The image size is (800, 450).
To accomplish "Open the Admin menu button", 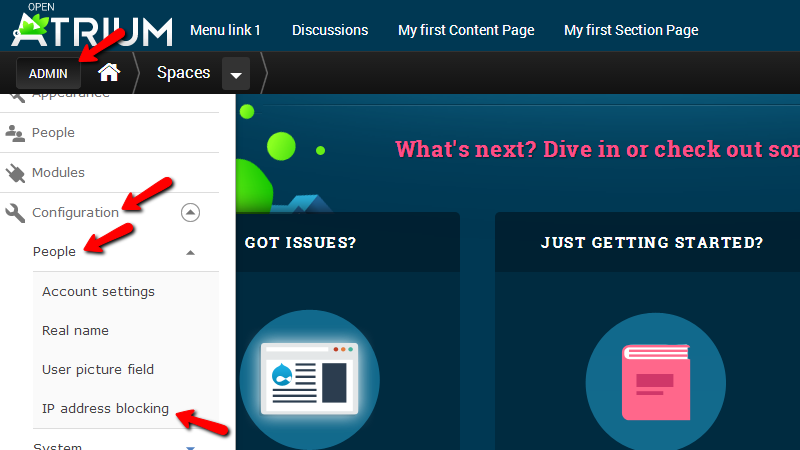I will (x=48, y=74).
